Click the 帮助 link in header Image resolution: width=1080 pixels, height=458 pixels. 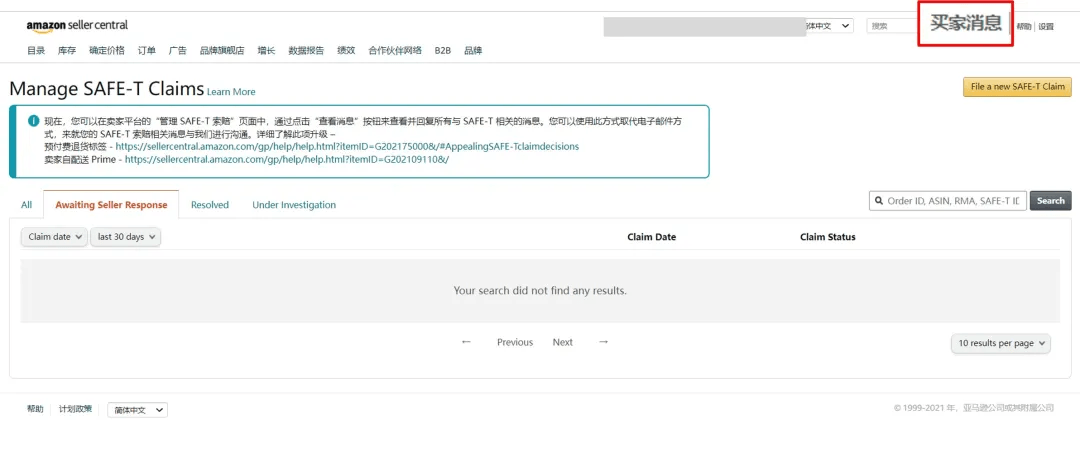tap(1024, 26)
